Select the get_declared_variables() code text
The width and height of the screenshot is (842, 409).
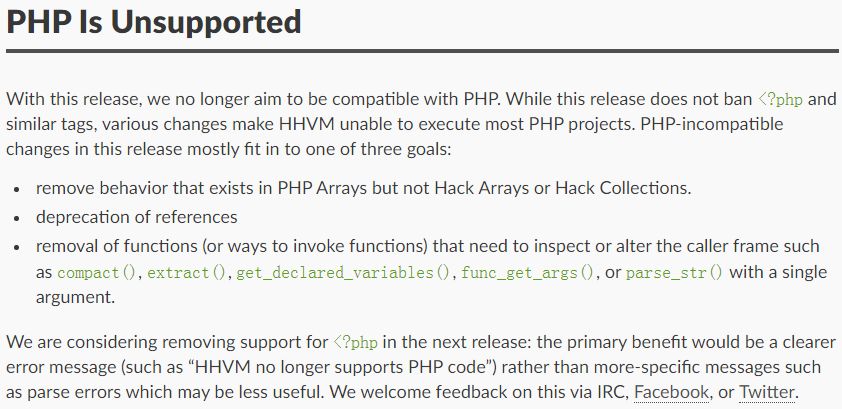tap(344, 272)
